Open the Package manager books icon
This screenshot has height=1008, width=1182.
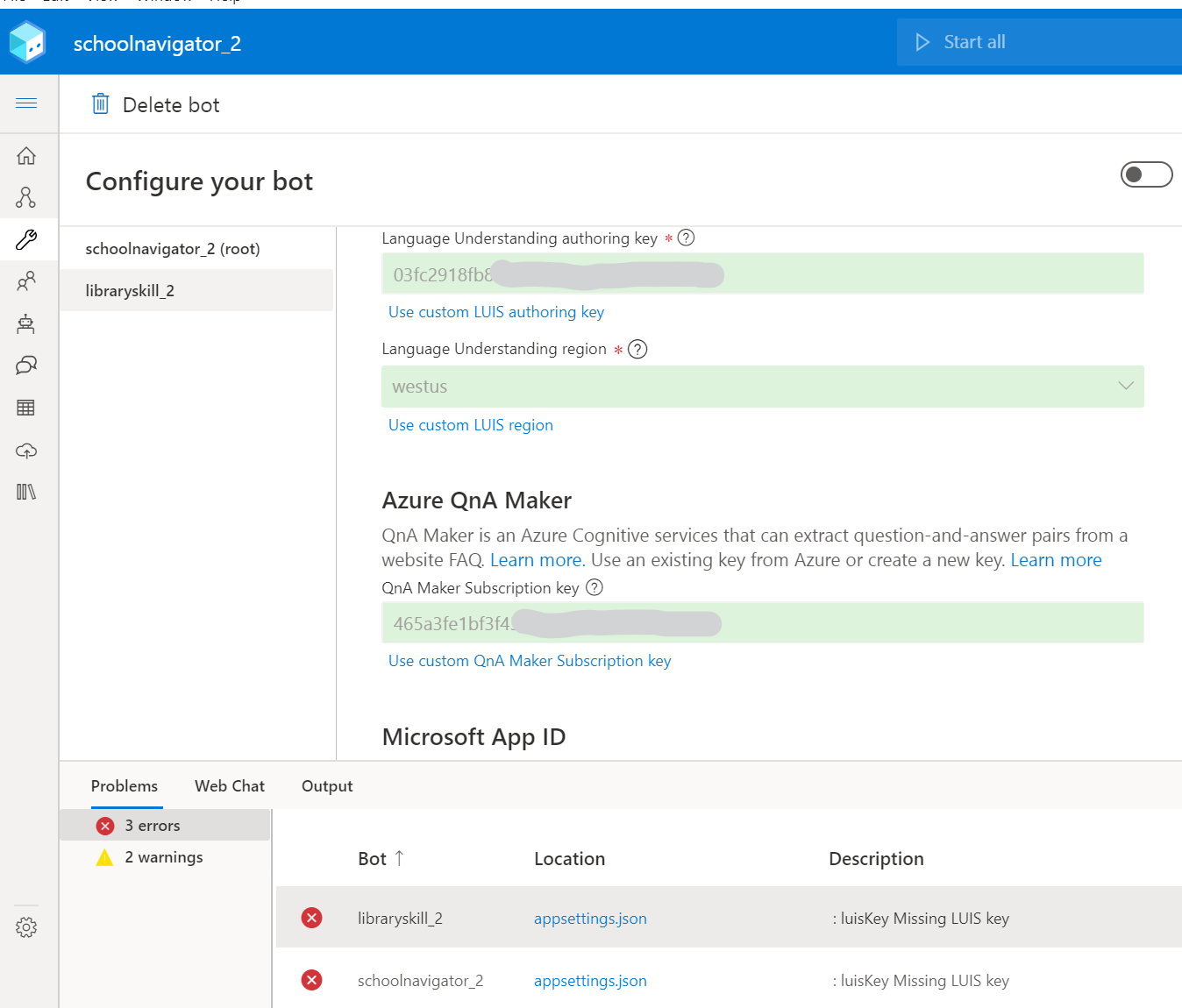pyautogui.click(x=26, y=492)
